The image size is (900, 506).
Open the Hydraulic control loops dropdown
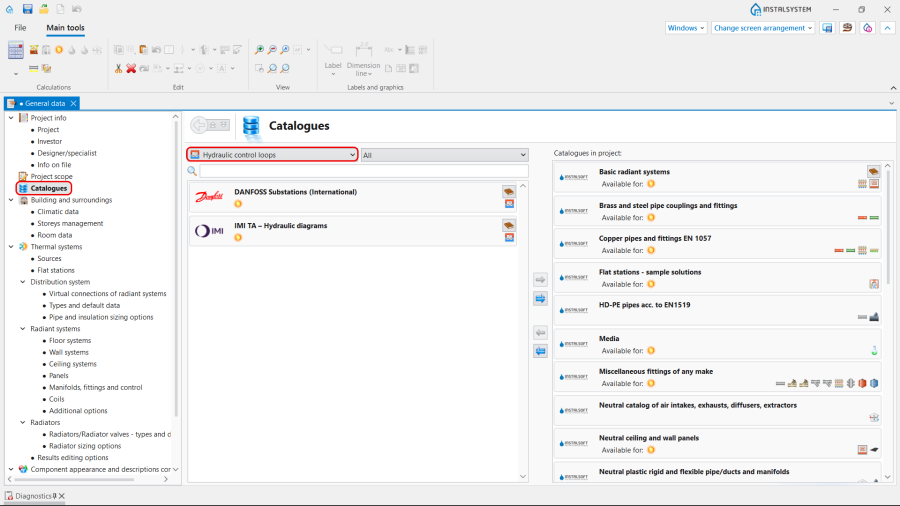(x=272, y=155)
